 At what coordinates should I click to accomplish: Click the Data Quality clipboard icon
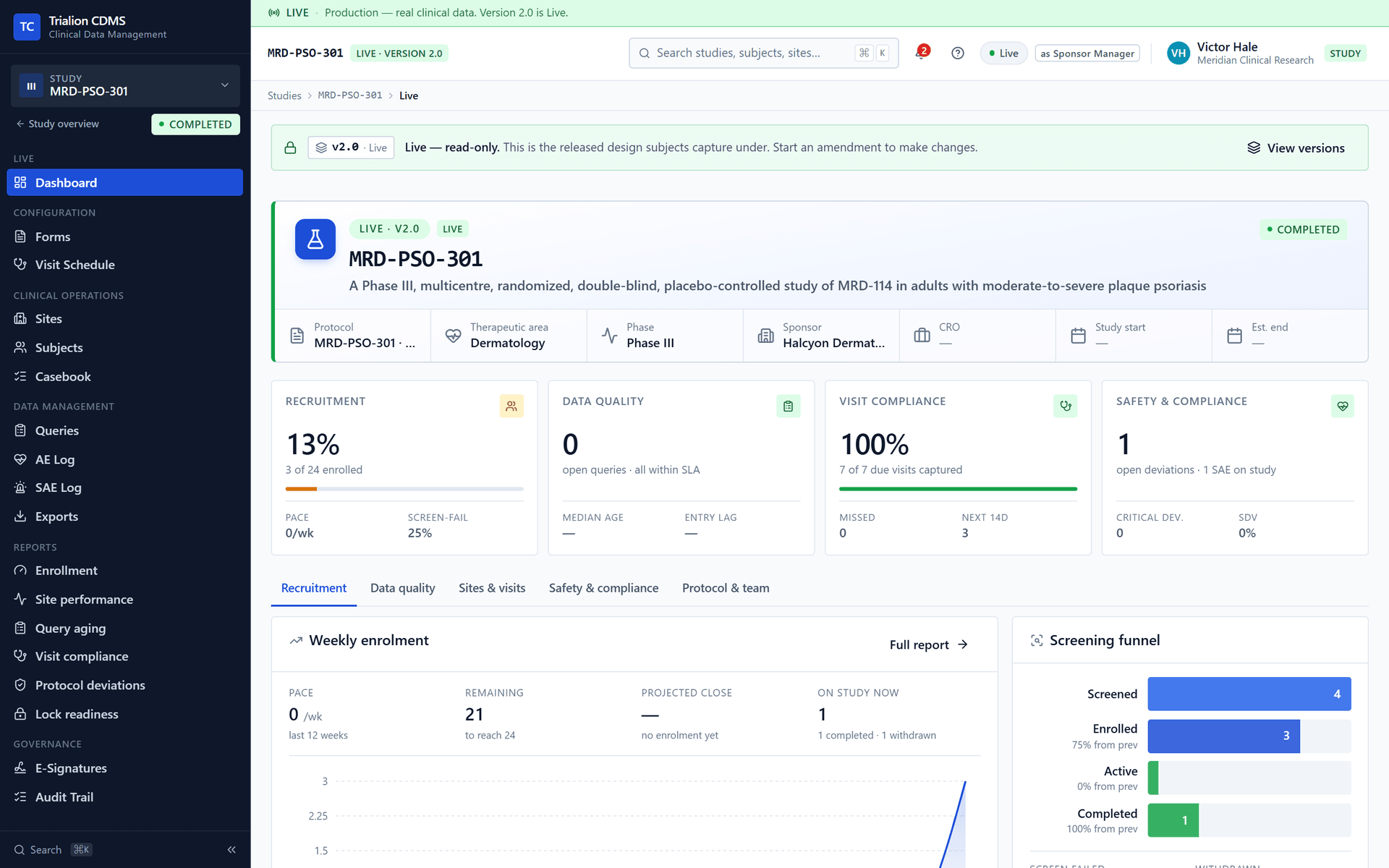coord(788,406)
